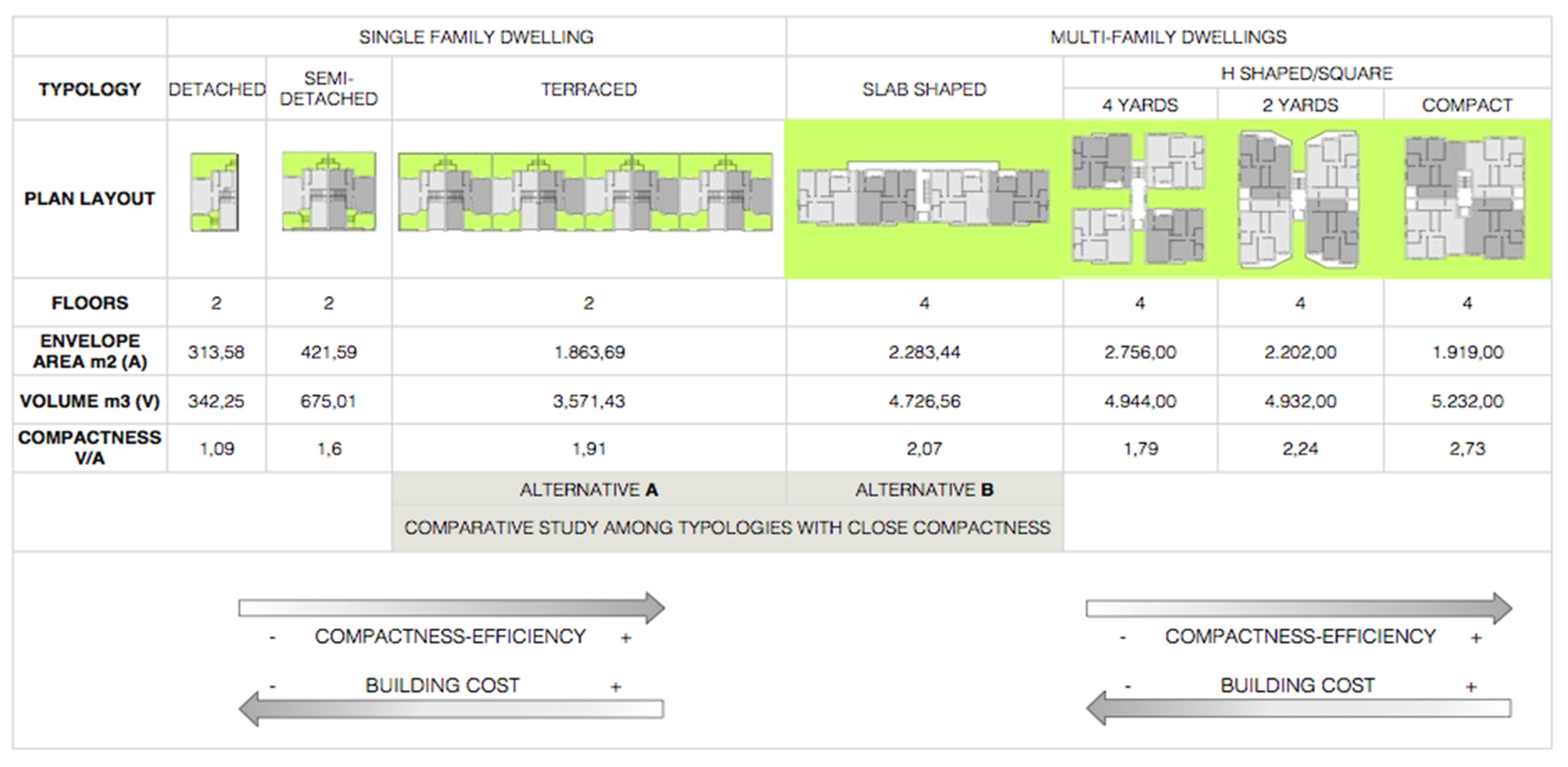Click the semi-detached plan layout image

(x=329, y=191)
